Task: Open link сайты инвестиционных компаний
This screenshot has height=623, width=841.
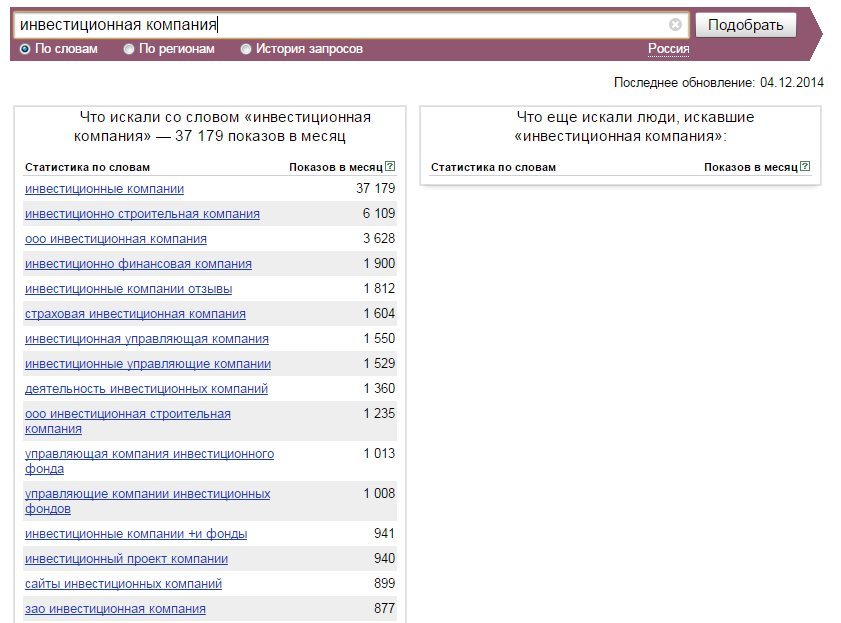Action: (123, 584)
